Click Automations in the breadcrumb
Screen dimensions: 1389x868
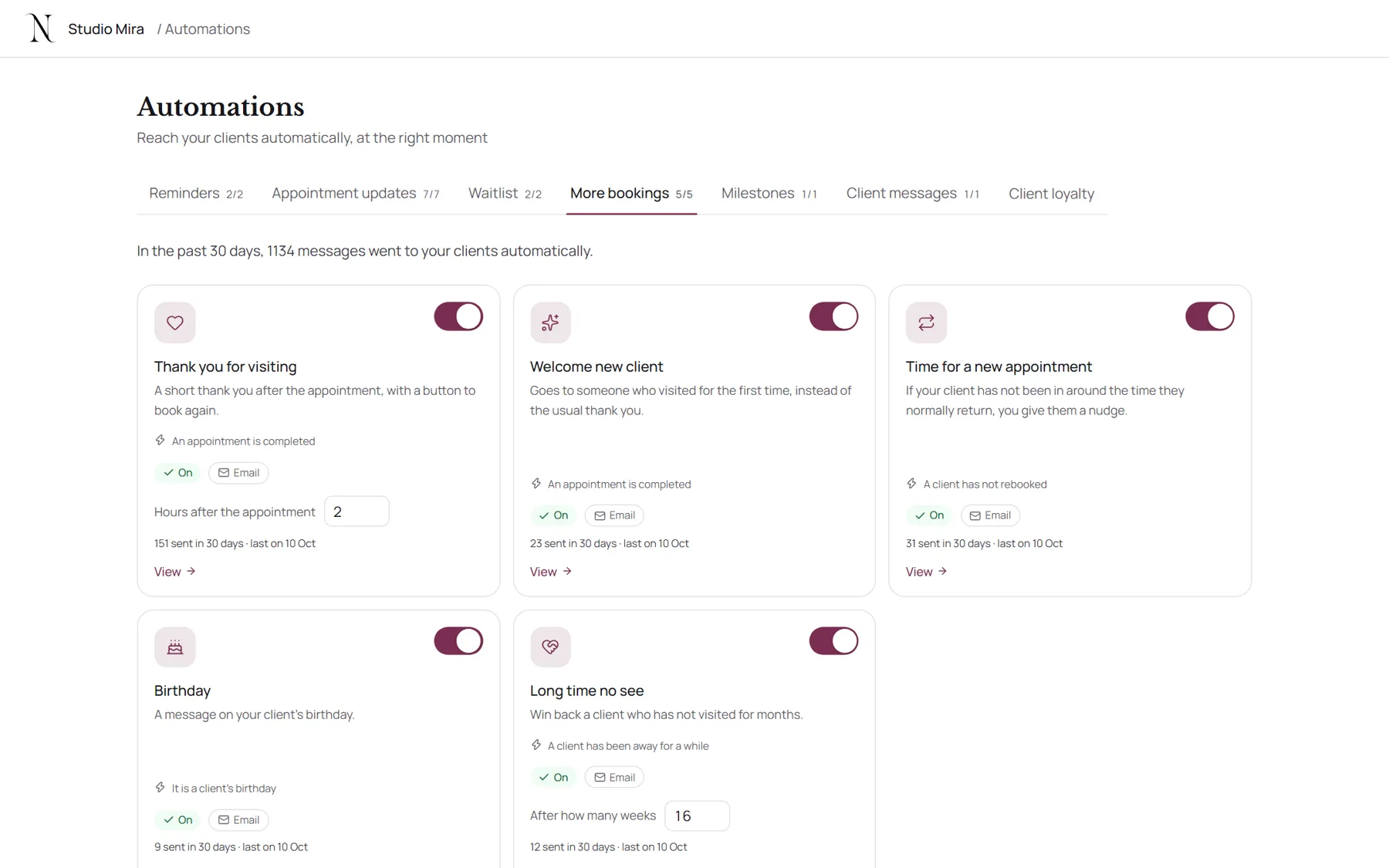[x=208, y=29]
